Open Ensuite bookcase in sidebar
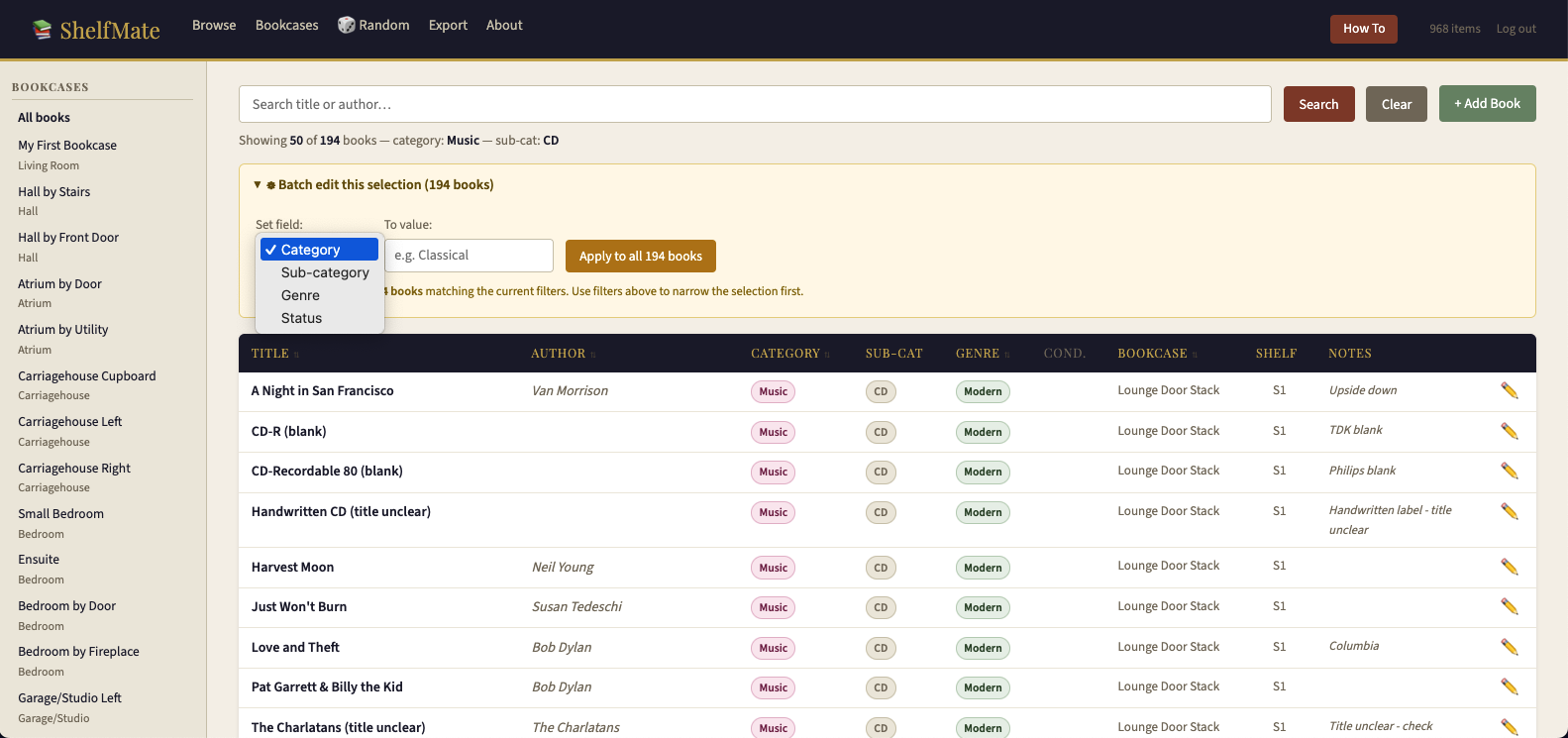Image resolution: width=1568 pixels, height=738 pixels. (39, 559)
